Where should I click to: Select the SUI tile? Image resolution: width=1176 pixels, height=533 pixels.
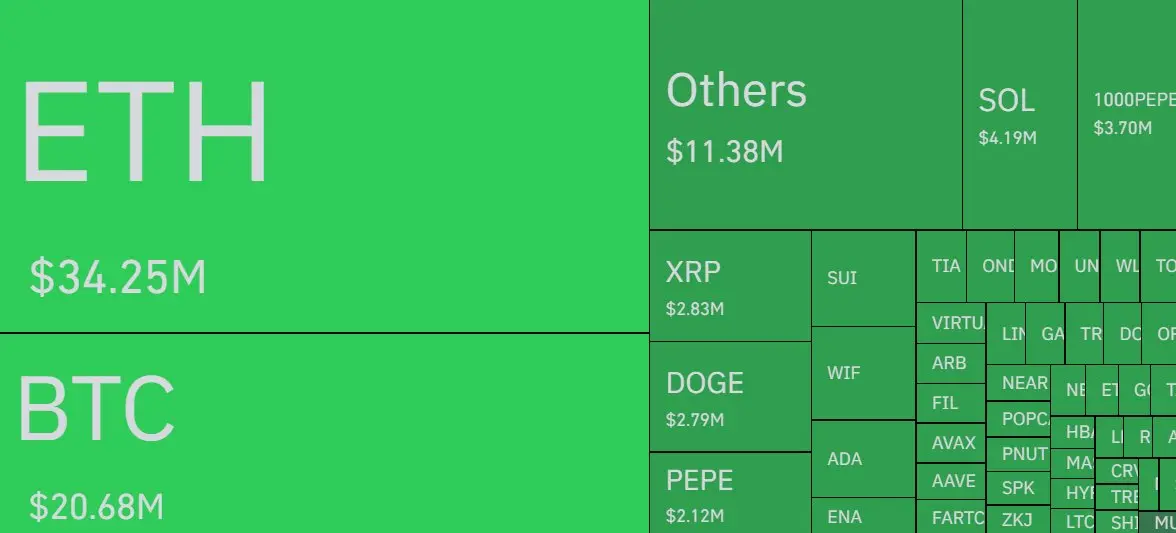(863, 278)
